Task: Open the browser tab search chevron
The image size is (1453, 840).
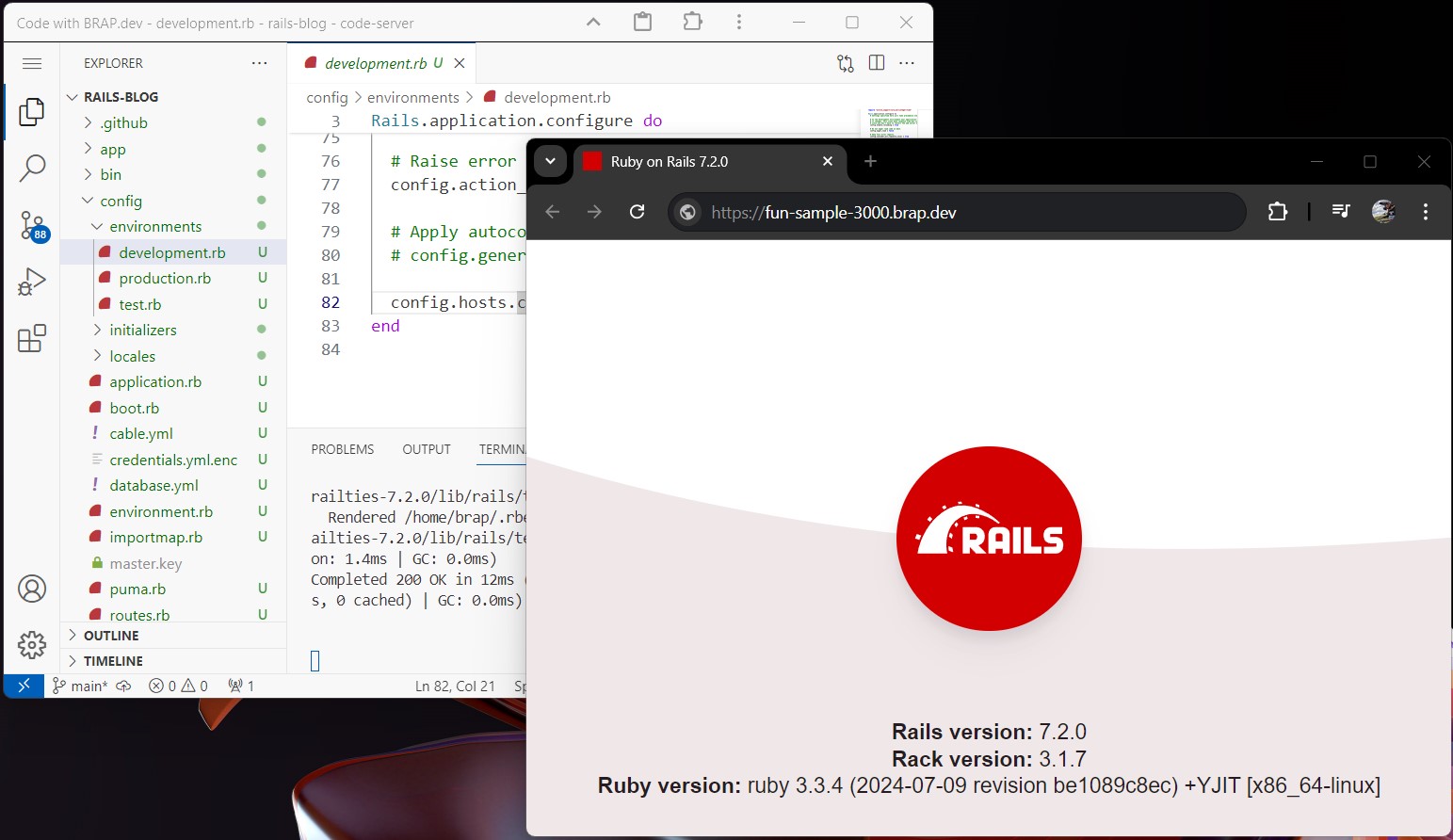Action: click(x=551, y=161)
